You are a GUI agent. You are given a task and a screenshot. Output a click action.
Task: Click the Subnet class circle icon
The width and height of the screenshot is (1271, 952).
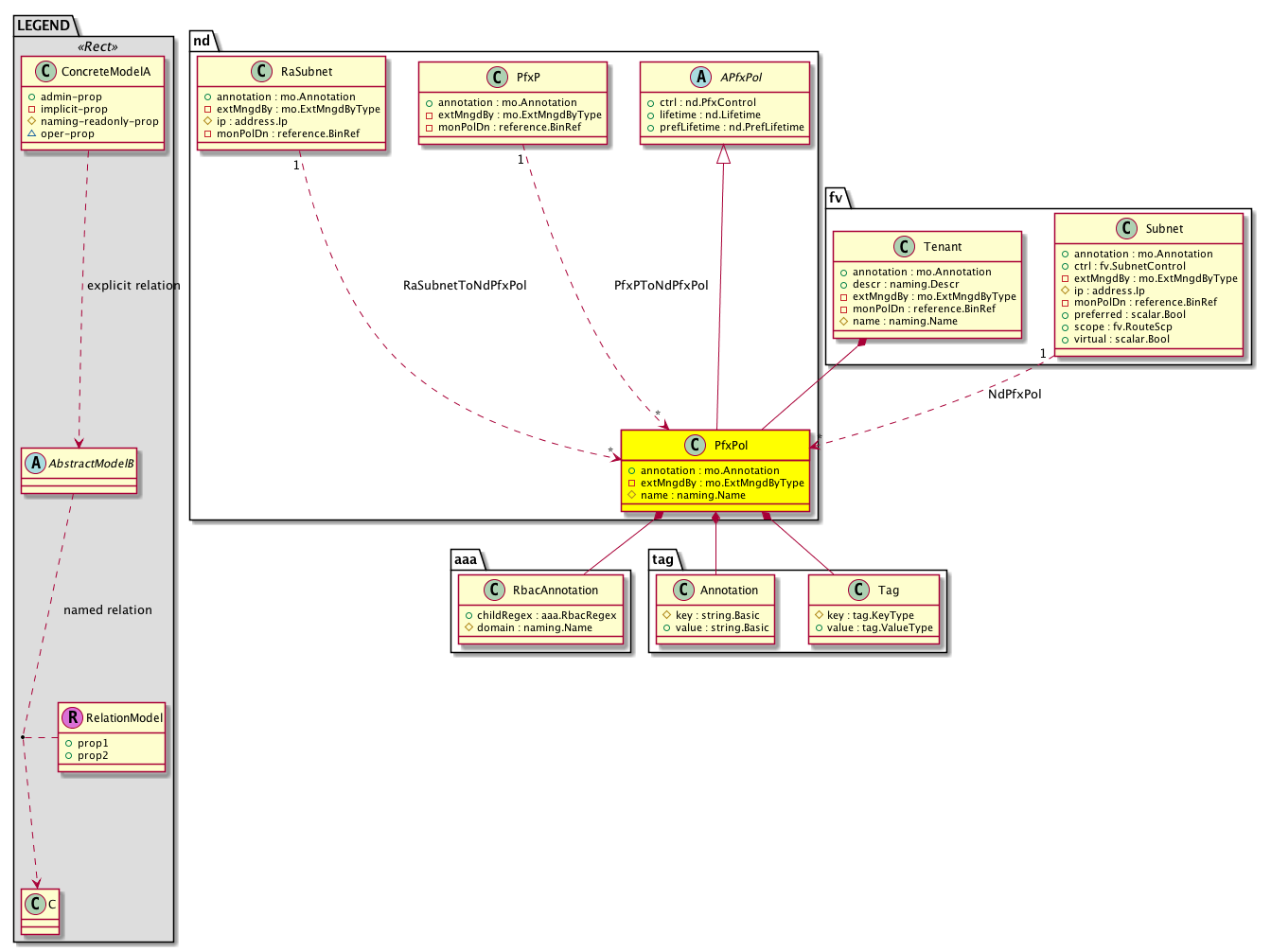[1126, 229]
